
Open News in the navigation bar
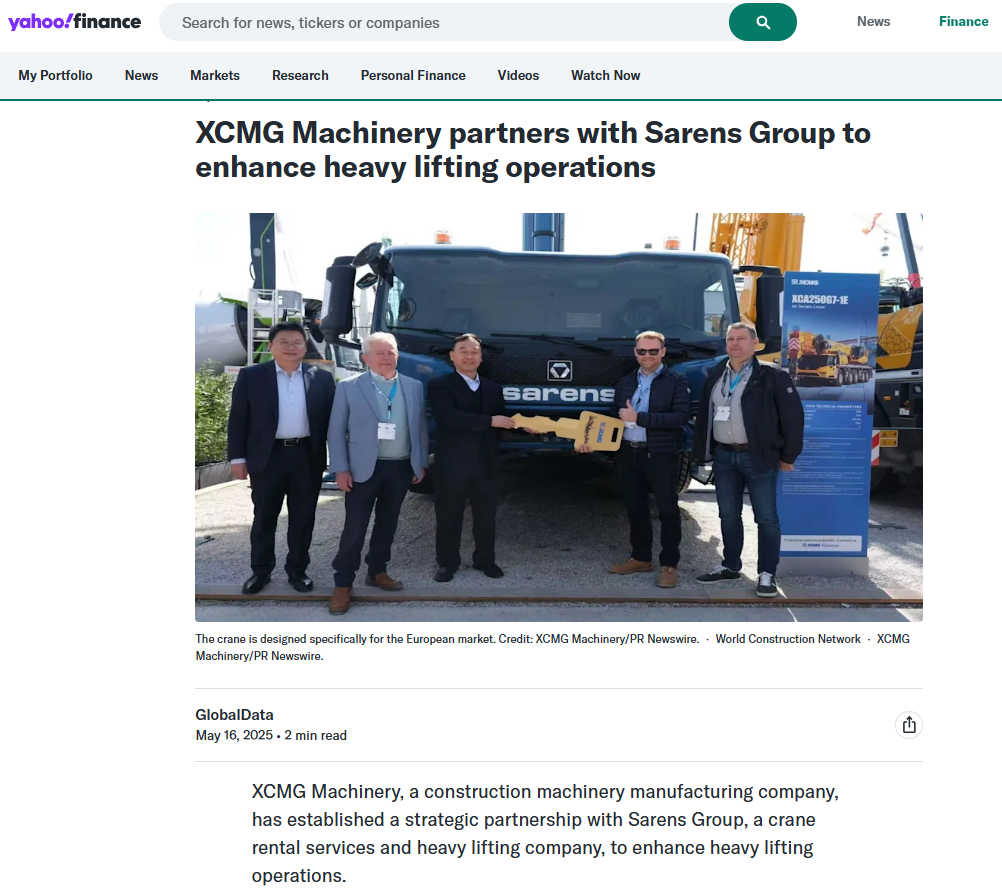pos(141,75)
